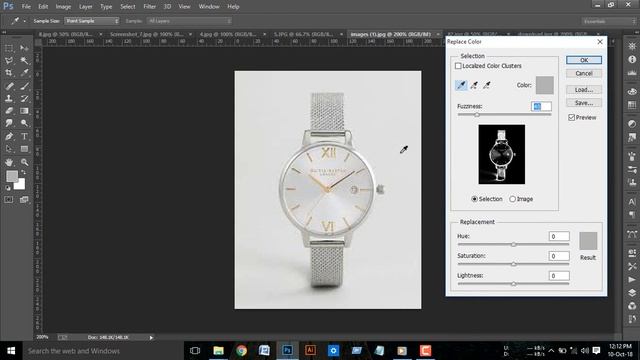This screenshot has width=640, height=360.
Task: Pick the Add to Sample eyedropper
Action: click(x=474, y=85)
